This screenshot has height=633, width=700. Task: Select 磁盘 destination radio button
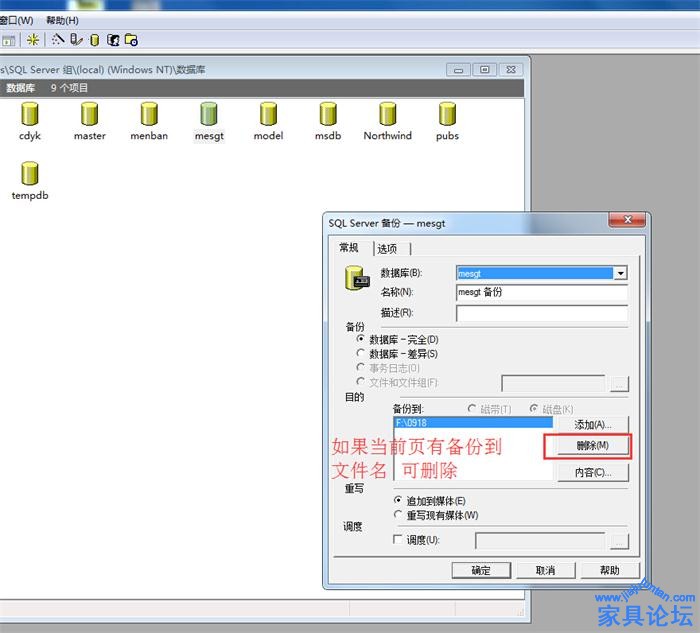coord(533,408)
